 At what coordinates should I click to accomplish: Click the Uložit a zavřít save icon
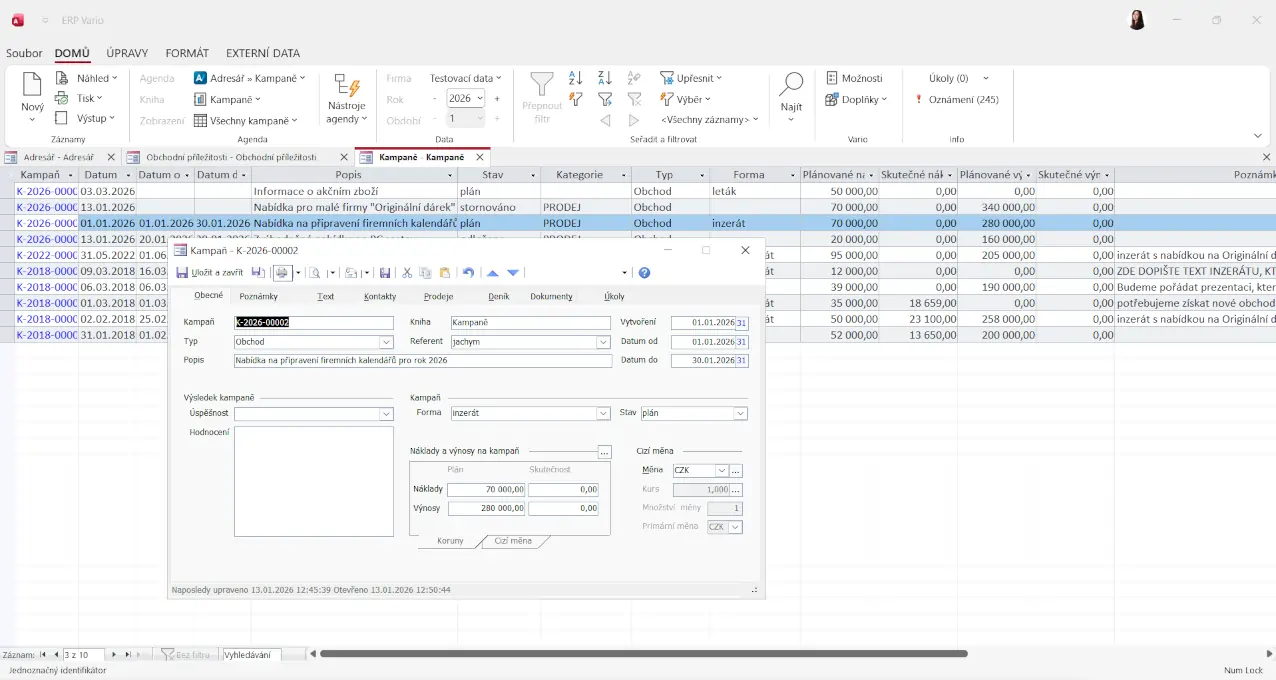tap(182, 273)
